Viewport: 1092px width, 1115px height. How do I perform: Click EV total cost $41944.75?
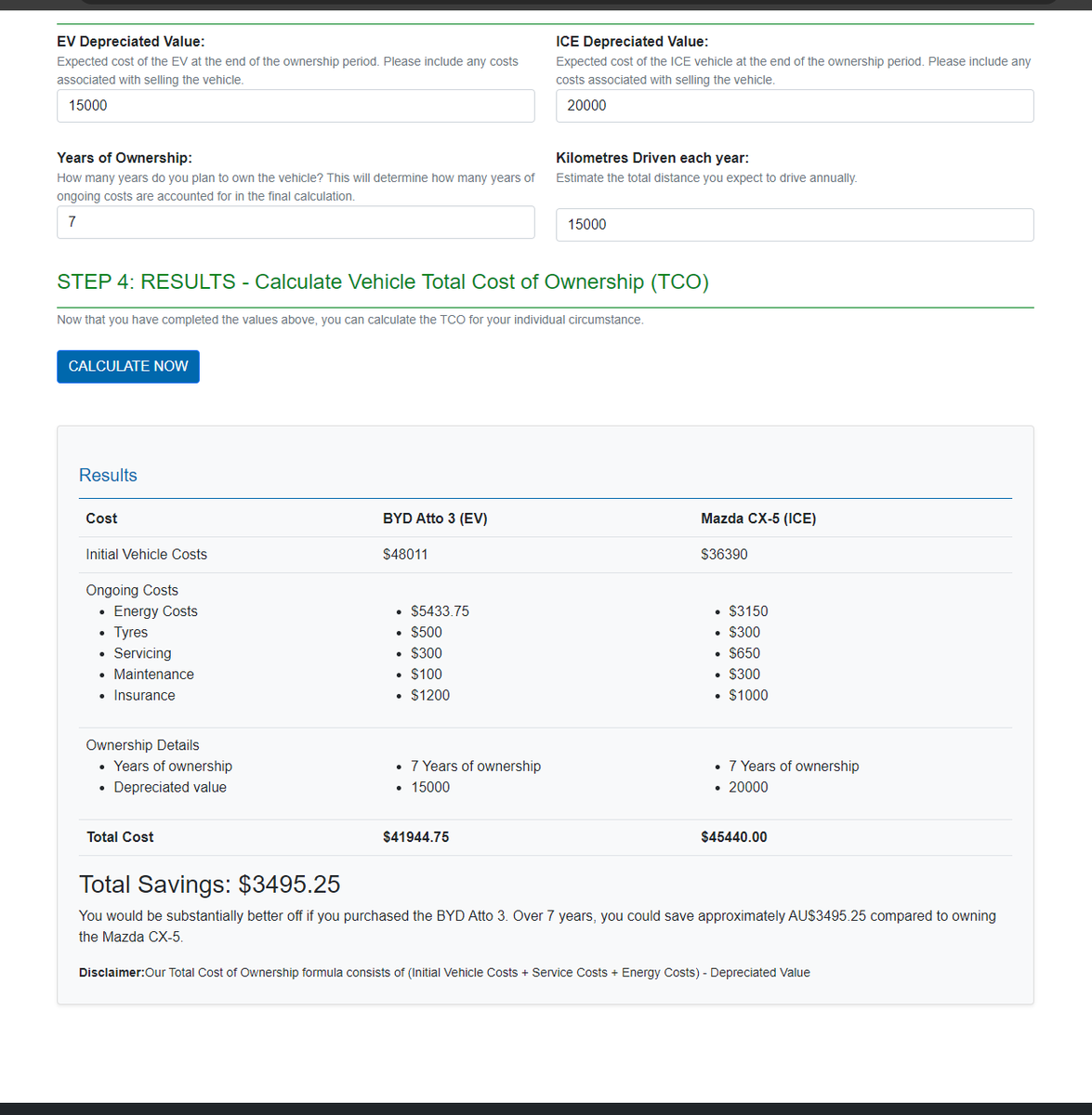415,837
